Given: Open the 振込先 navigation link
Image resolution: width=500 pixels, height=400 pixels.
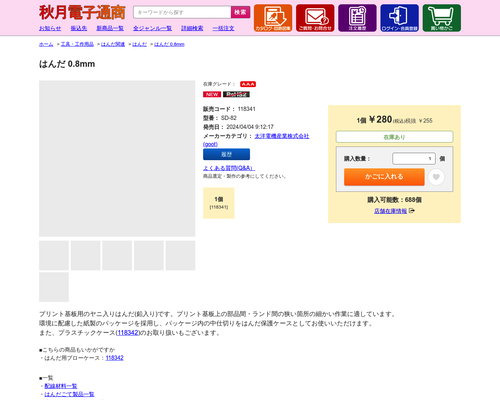Looking at the screenshot, I should 79,28.
